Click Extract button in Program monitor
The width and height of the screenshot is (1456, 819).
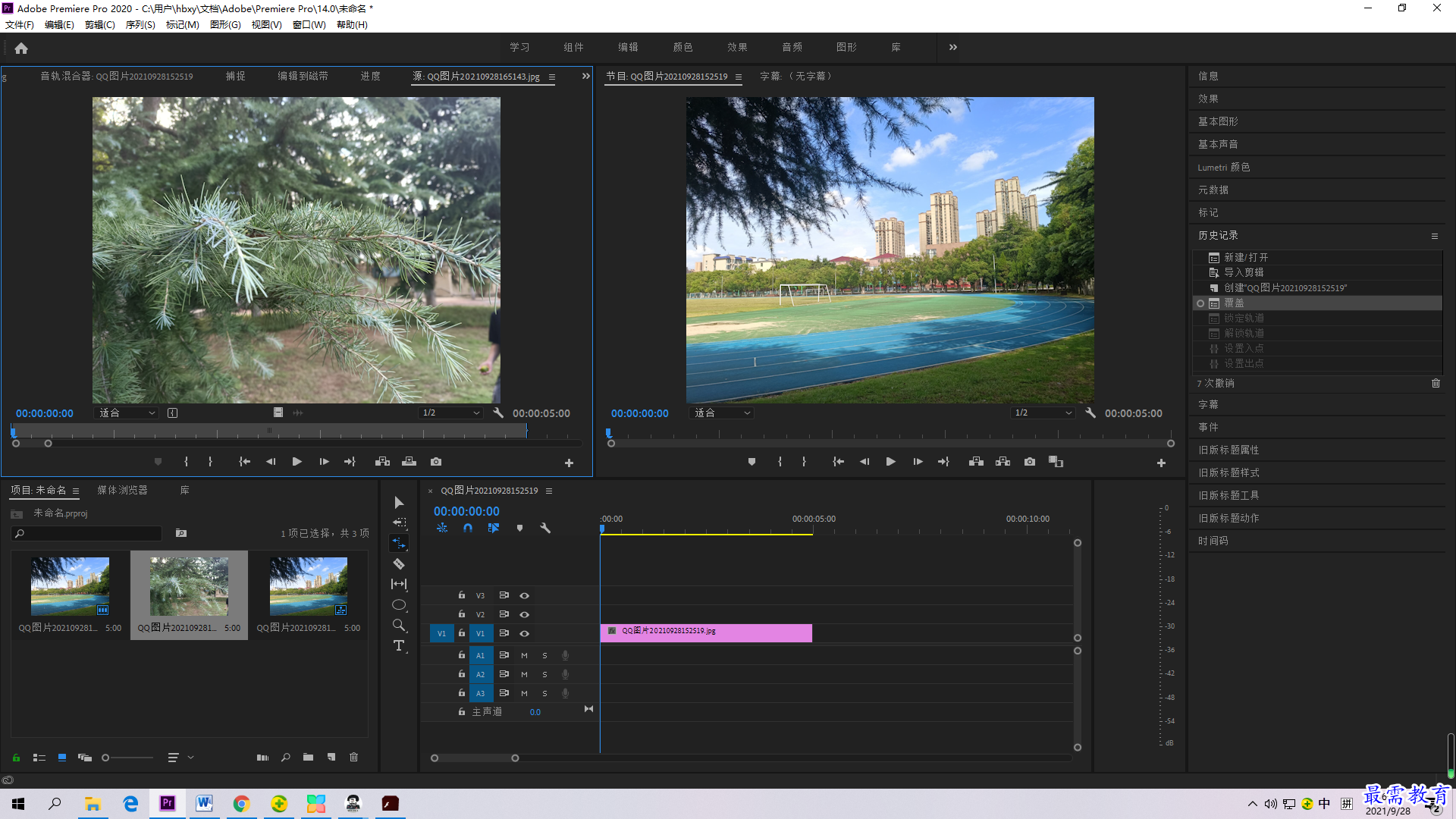click(x=1003, y=461)
